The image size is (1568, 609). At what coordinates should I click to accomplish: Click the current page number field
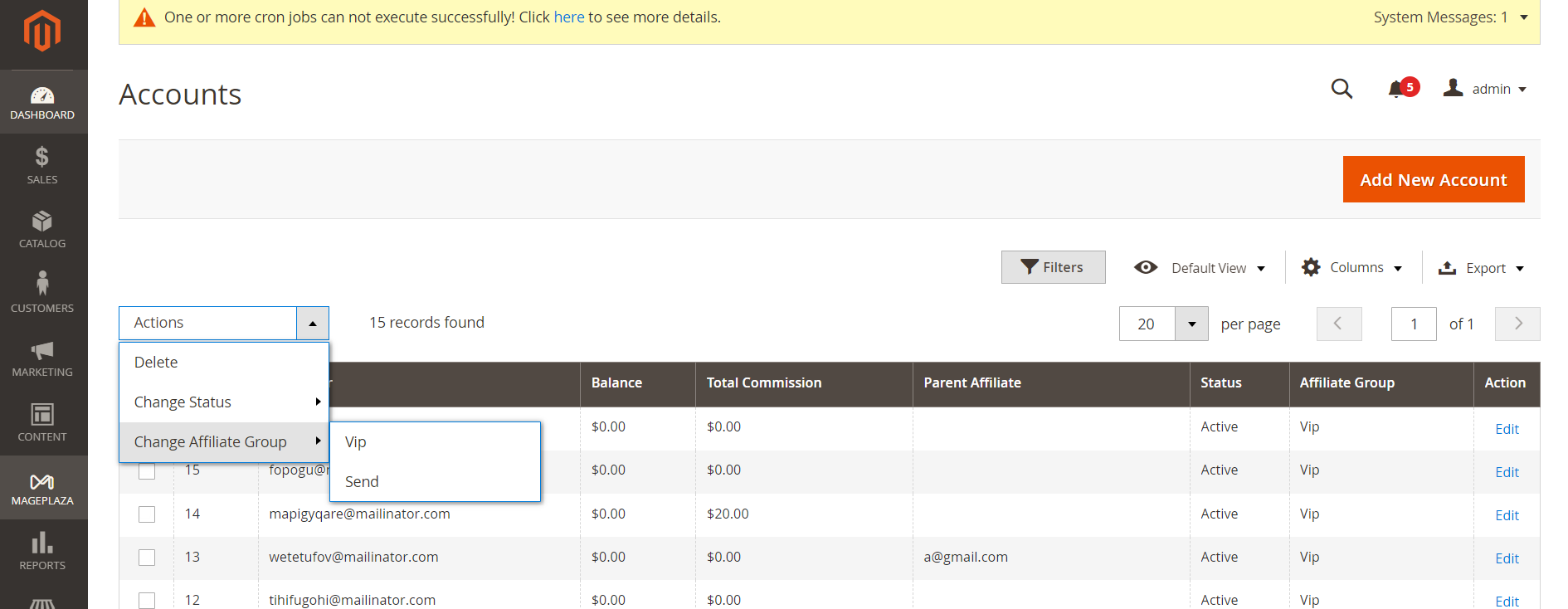click(x=1413, y=324)
